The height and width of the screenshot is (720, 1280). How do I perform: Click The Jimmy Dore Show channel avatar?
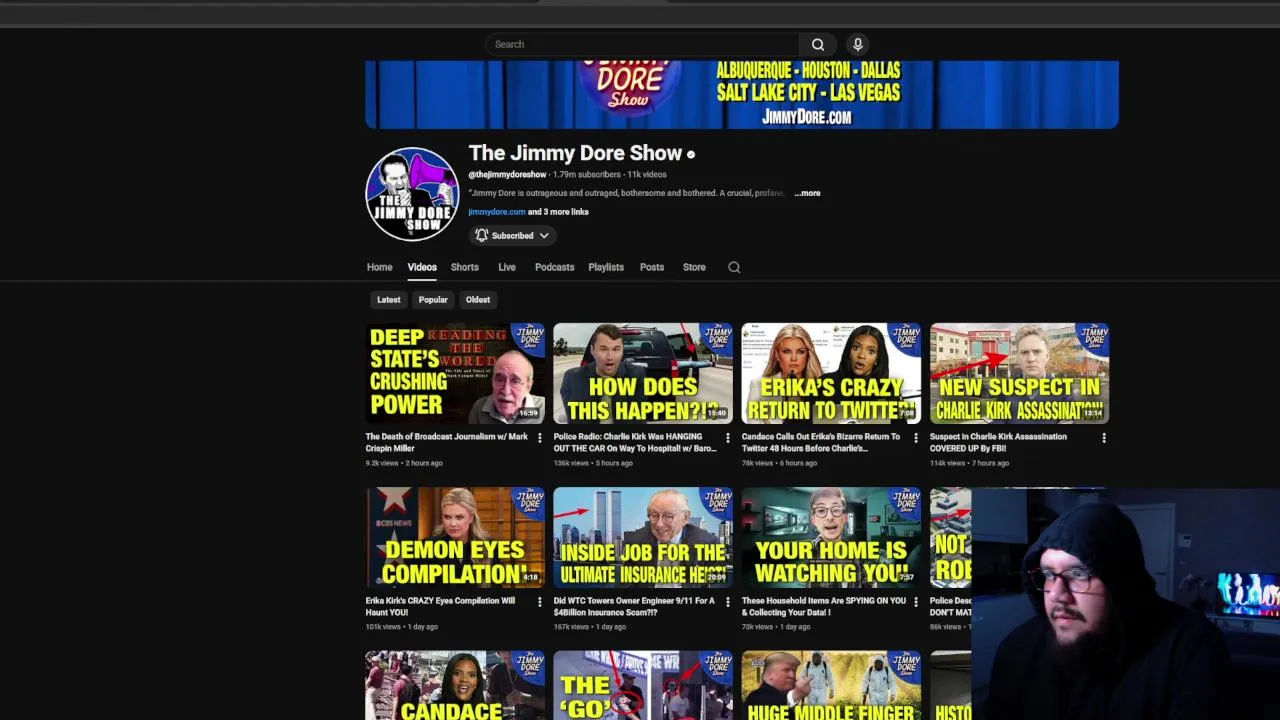(412, 194)
